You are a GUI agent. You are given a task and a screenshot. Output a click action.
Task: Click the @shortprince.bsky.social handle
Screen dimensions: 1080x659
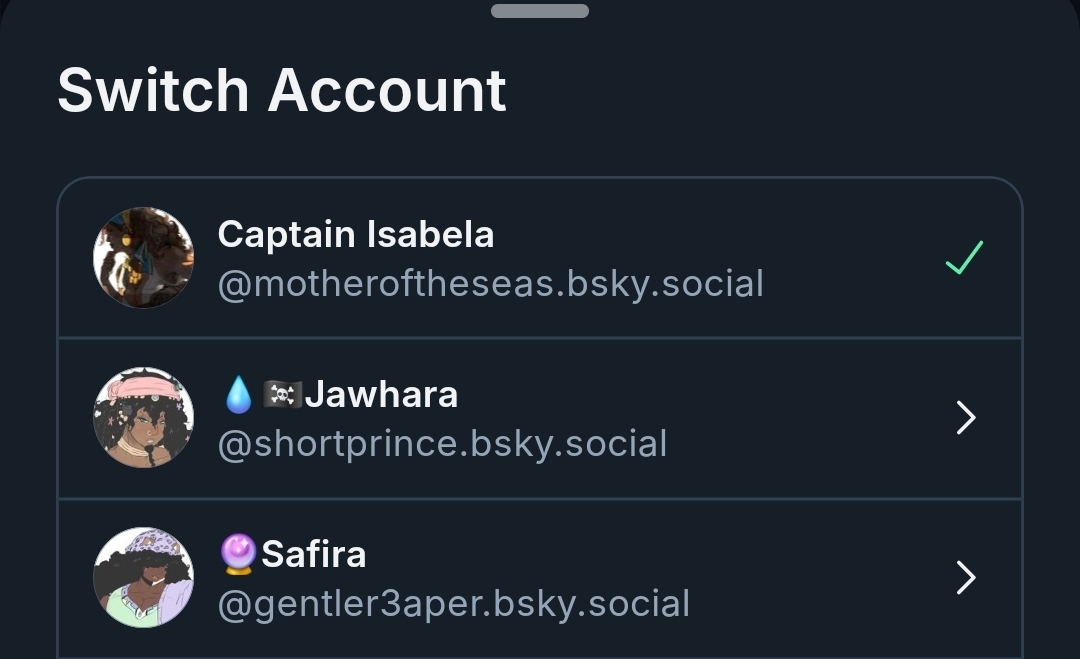(x=442, y=444)
